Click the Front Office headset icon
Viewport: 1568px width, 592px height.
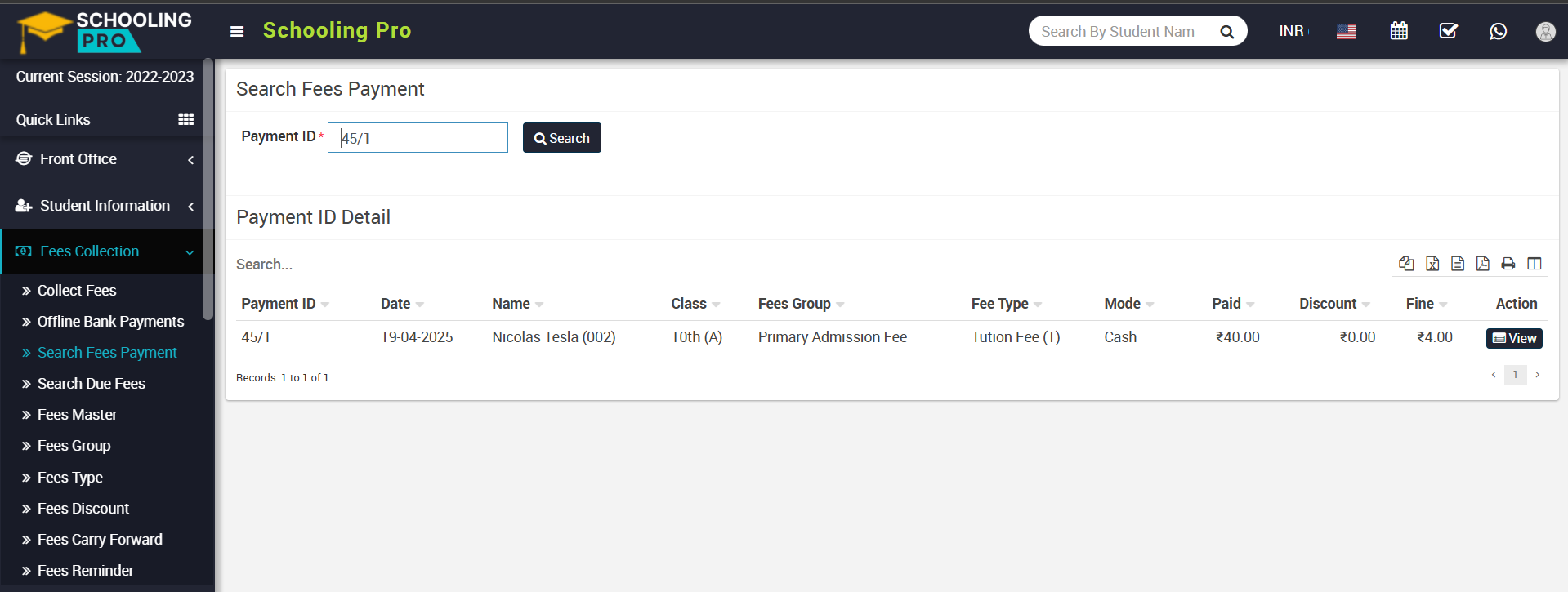coord(24,158)
